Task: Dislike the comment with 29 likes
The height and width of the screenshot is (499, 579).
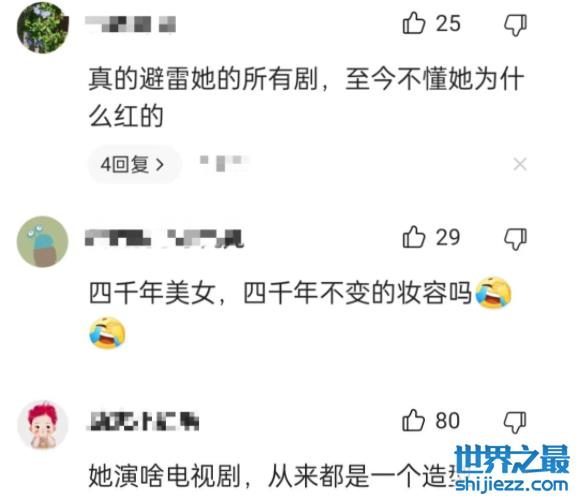Action: coord(515,239)
